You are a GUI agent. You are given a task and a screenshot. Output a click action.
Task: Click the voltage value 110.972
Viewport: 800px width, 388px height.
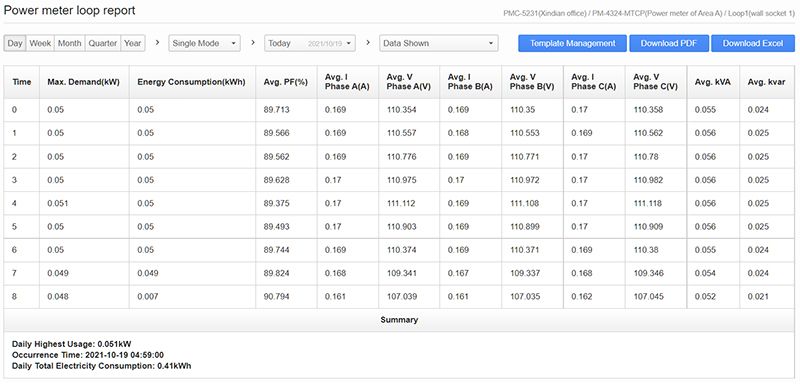pos(524,180)
